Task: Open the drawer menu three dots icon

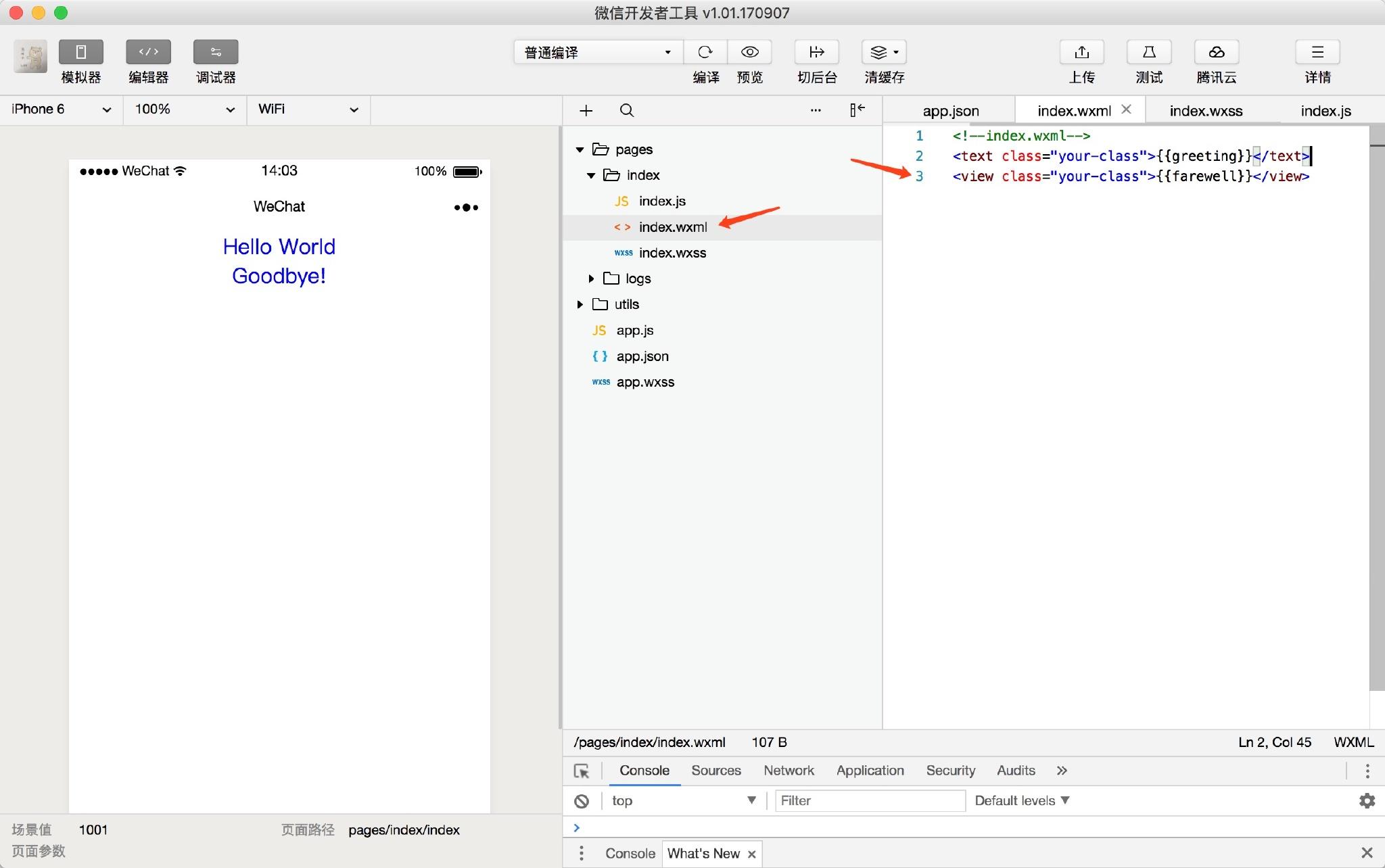Action: (x=581, y=854)
